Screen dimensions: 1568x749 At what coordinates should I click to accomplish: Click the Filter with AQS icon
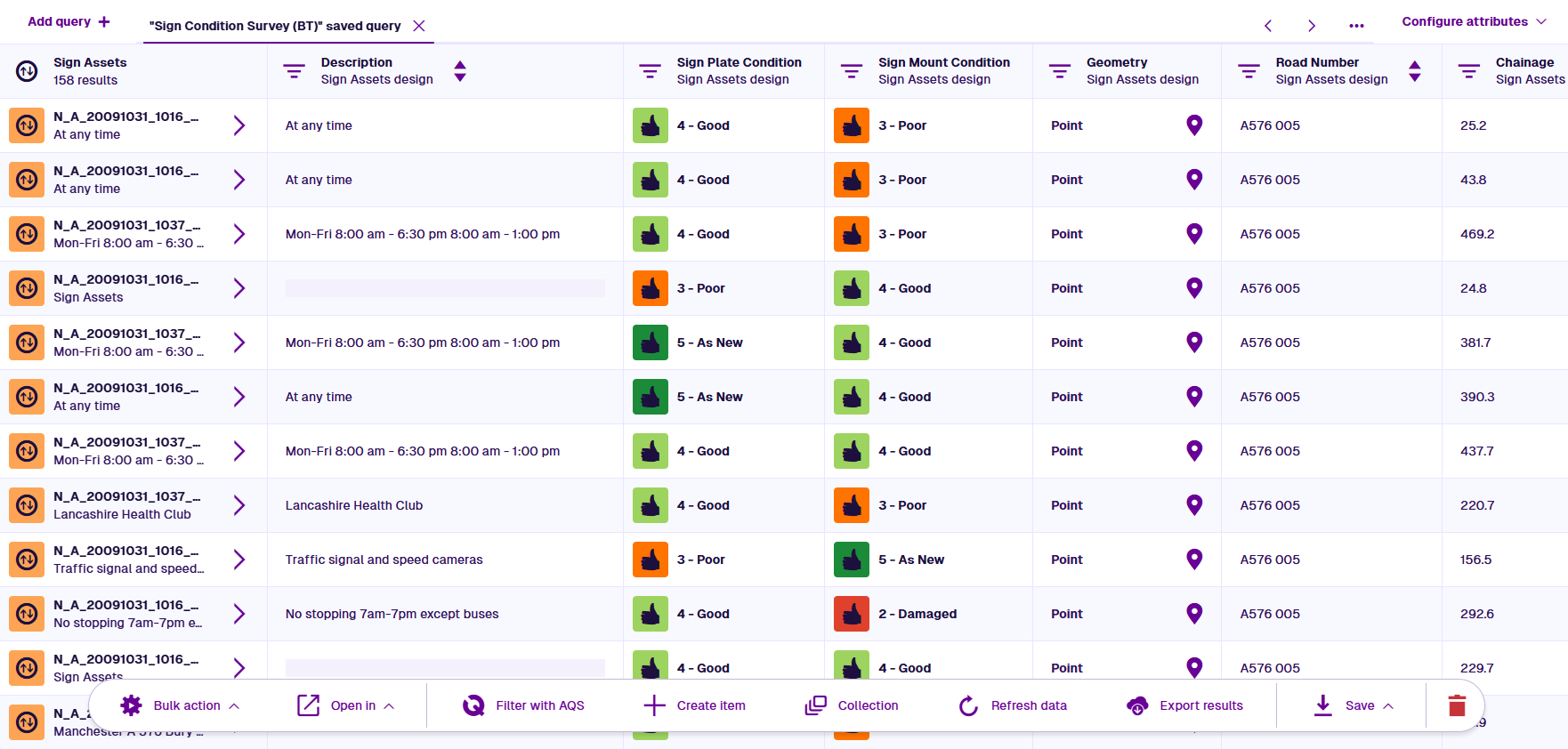473,705
